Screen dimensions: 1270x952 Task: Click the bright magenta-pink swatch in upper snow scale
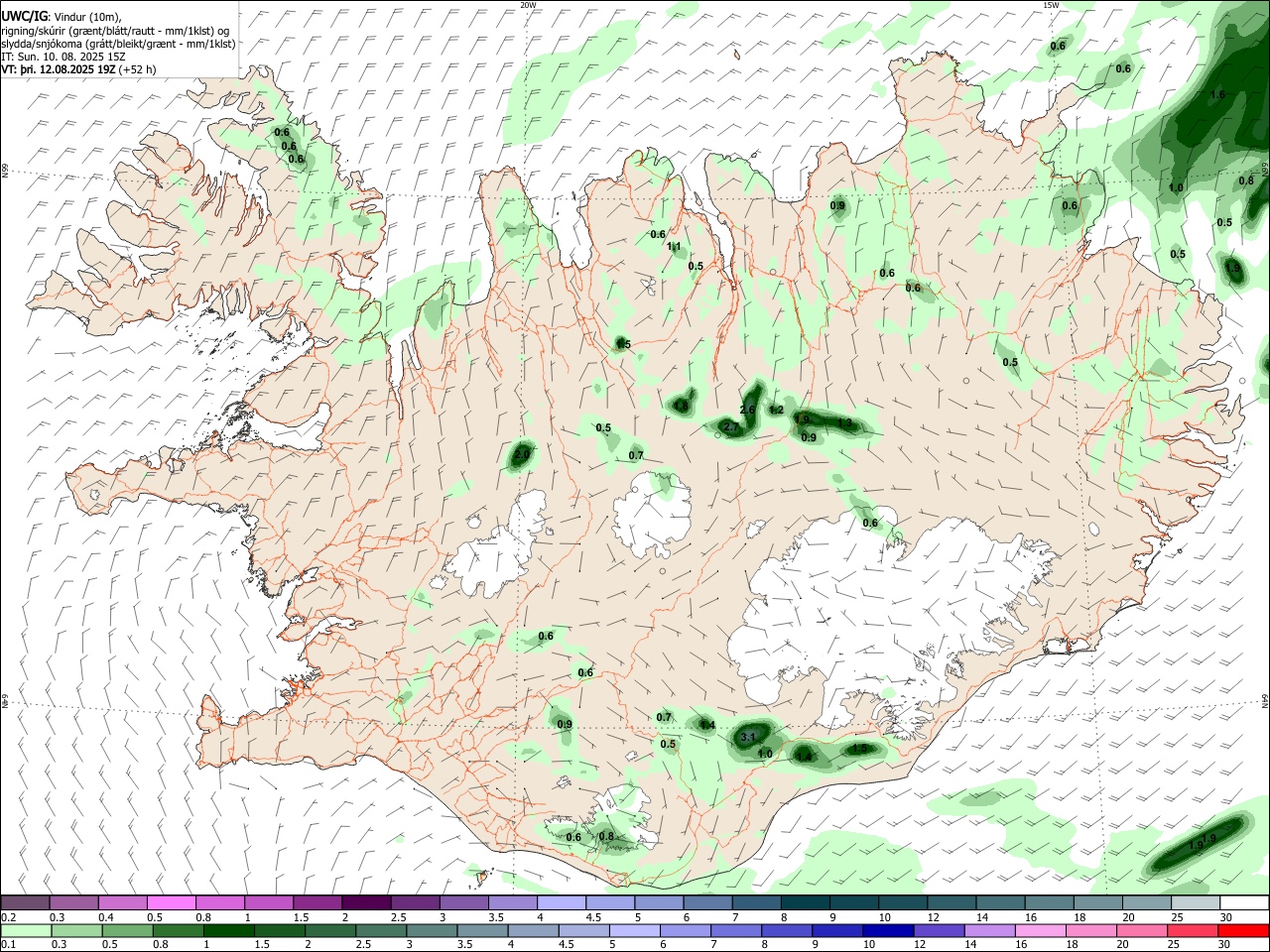[x=171, y=902]
